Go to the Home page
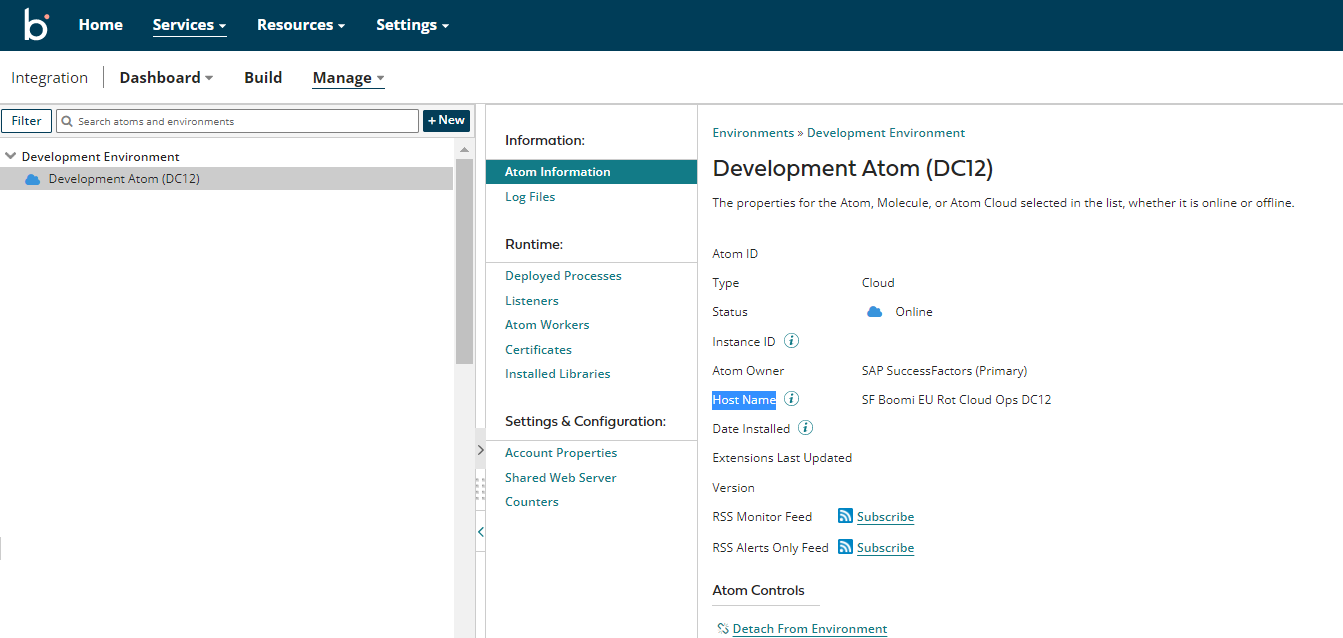The image size is (1343, 638). pyautogui.click(x=101, y=25)
